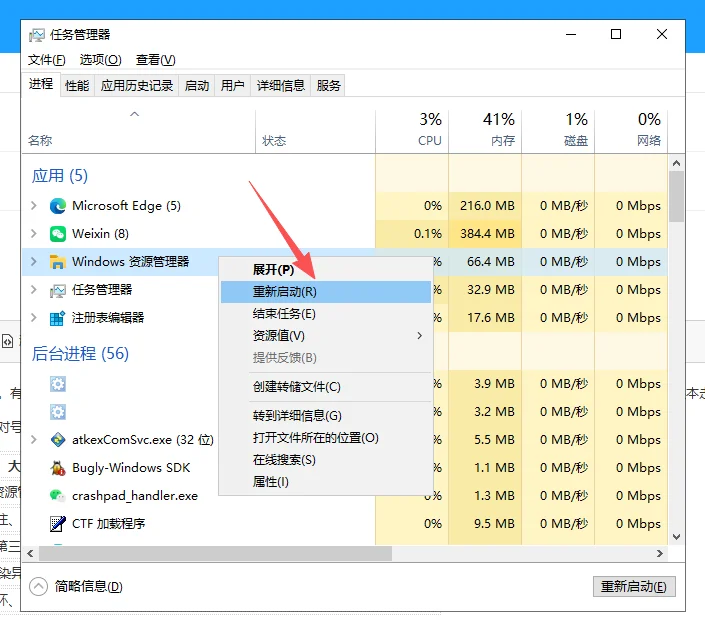Switch to the 性能 tab

[77, 85]
